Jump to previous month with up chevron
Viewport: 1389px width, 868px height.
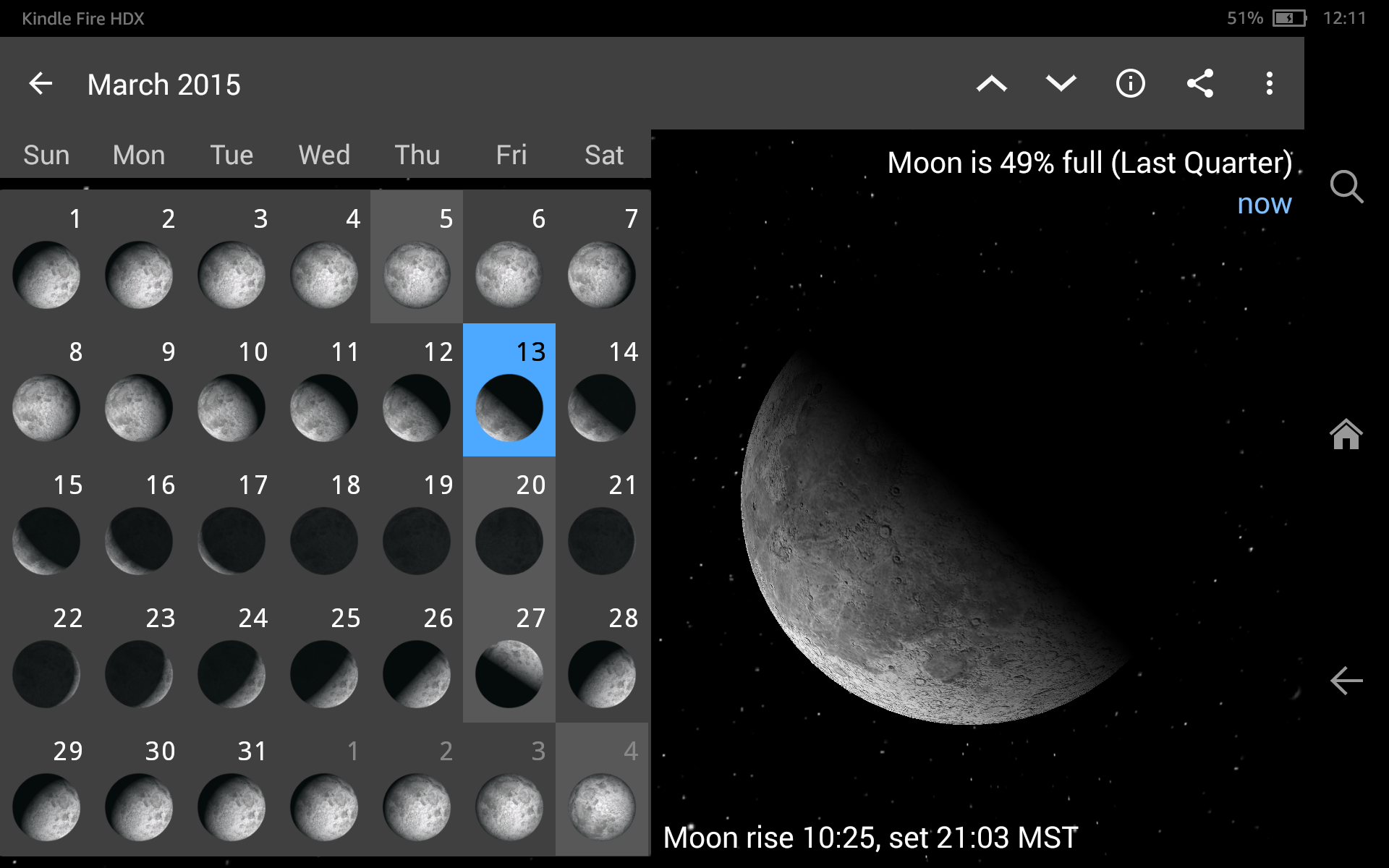(x=991, y=83)
